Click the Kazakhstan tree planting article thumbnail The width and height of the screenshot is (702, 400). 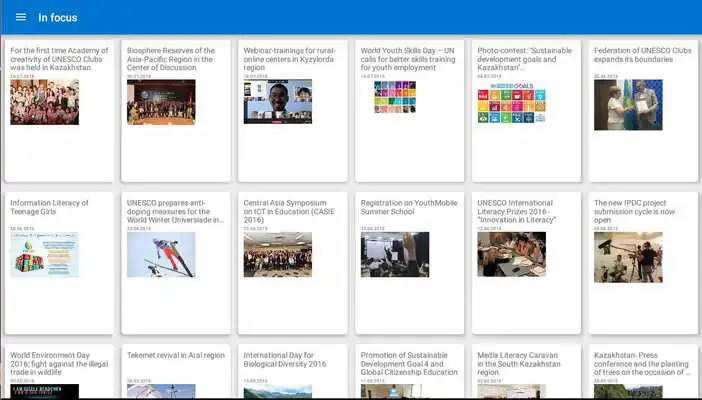[628, 391]
